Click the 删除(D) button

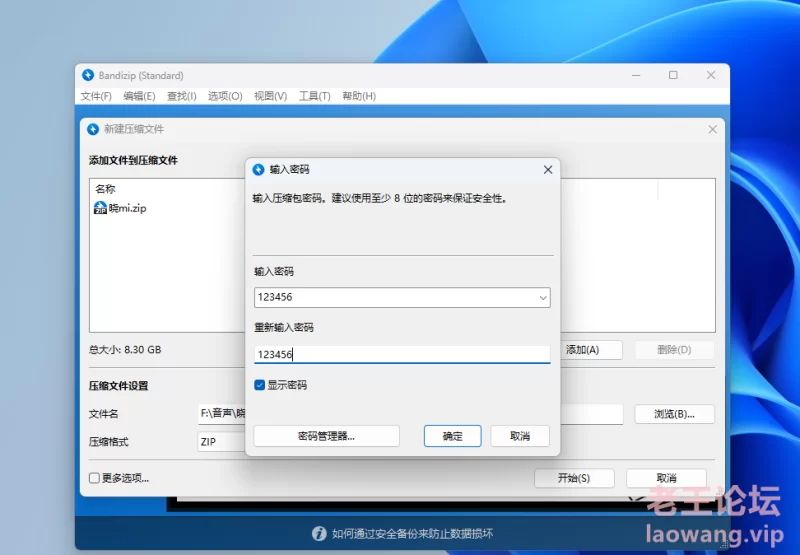pos(674,350)
